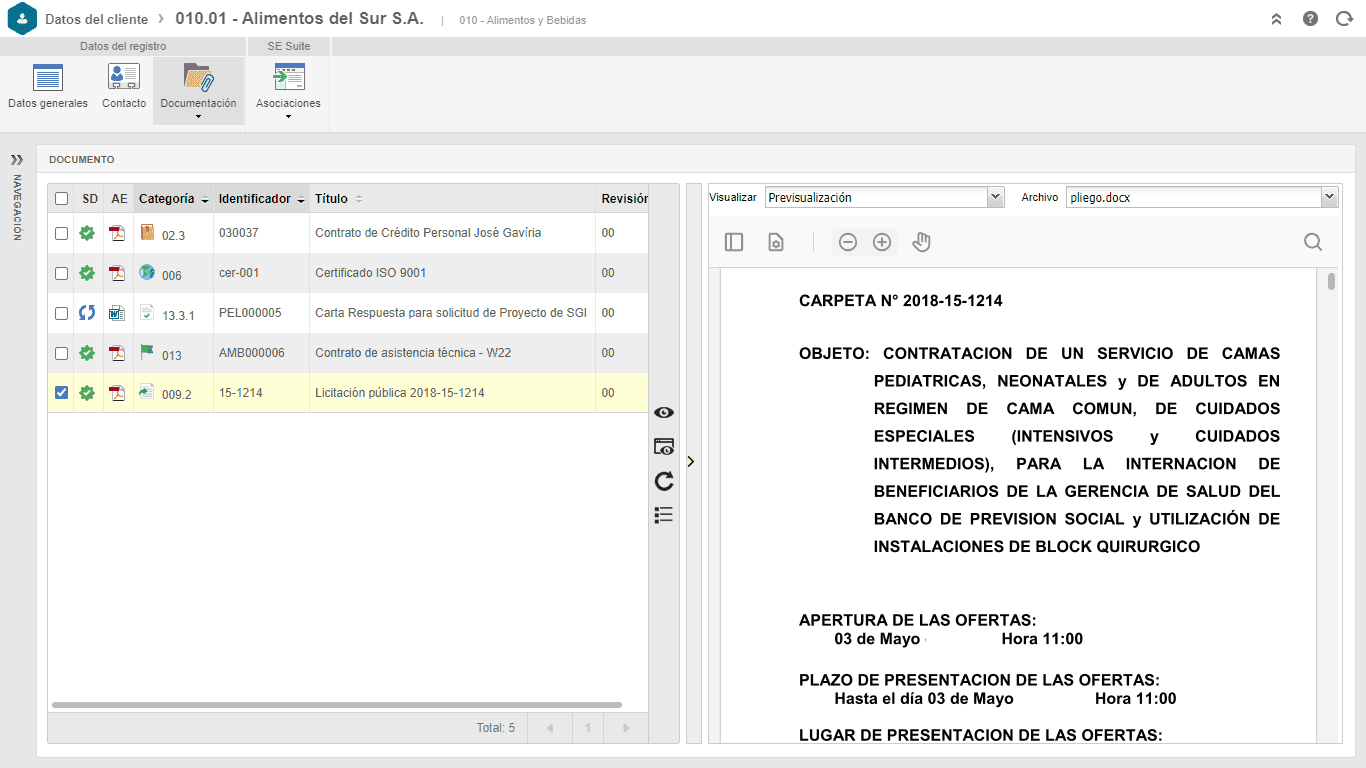Screen dimensions: 1366x768
Task: Click flag category icon for 013
Action: pos(148,352)
